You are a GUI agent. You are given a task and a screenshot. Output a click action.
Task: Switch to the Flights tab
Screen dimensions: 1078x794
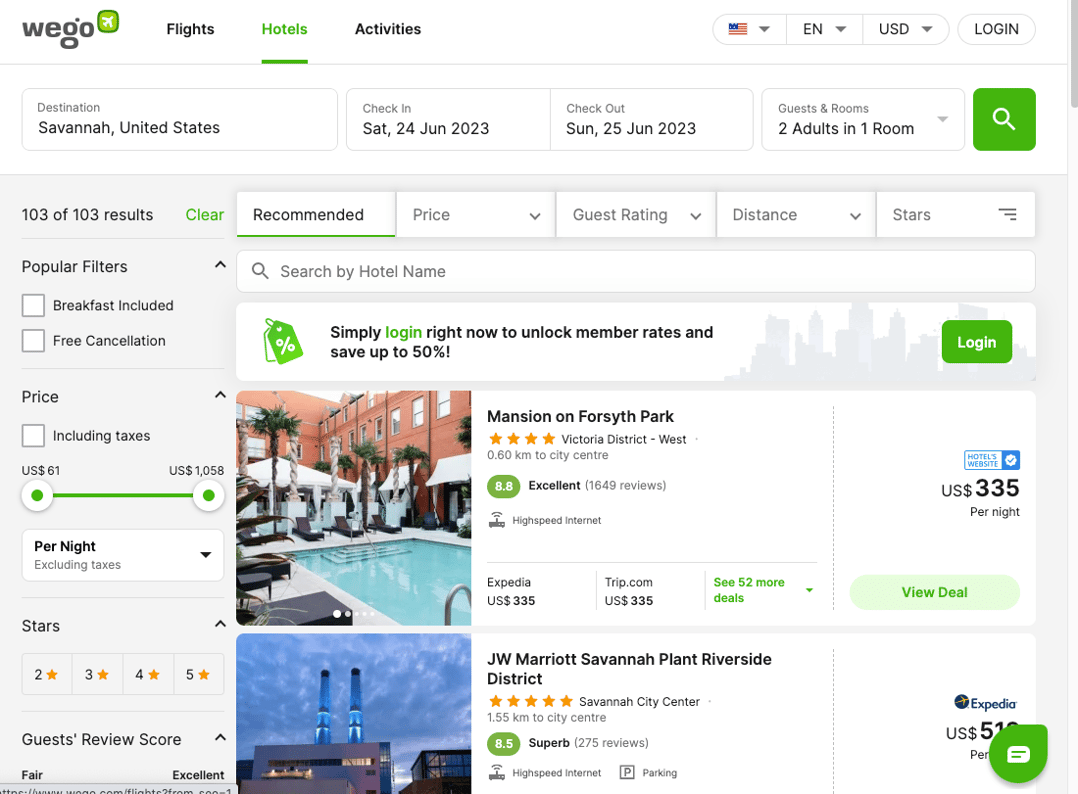coord(190,29)
